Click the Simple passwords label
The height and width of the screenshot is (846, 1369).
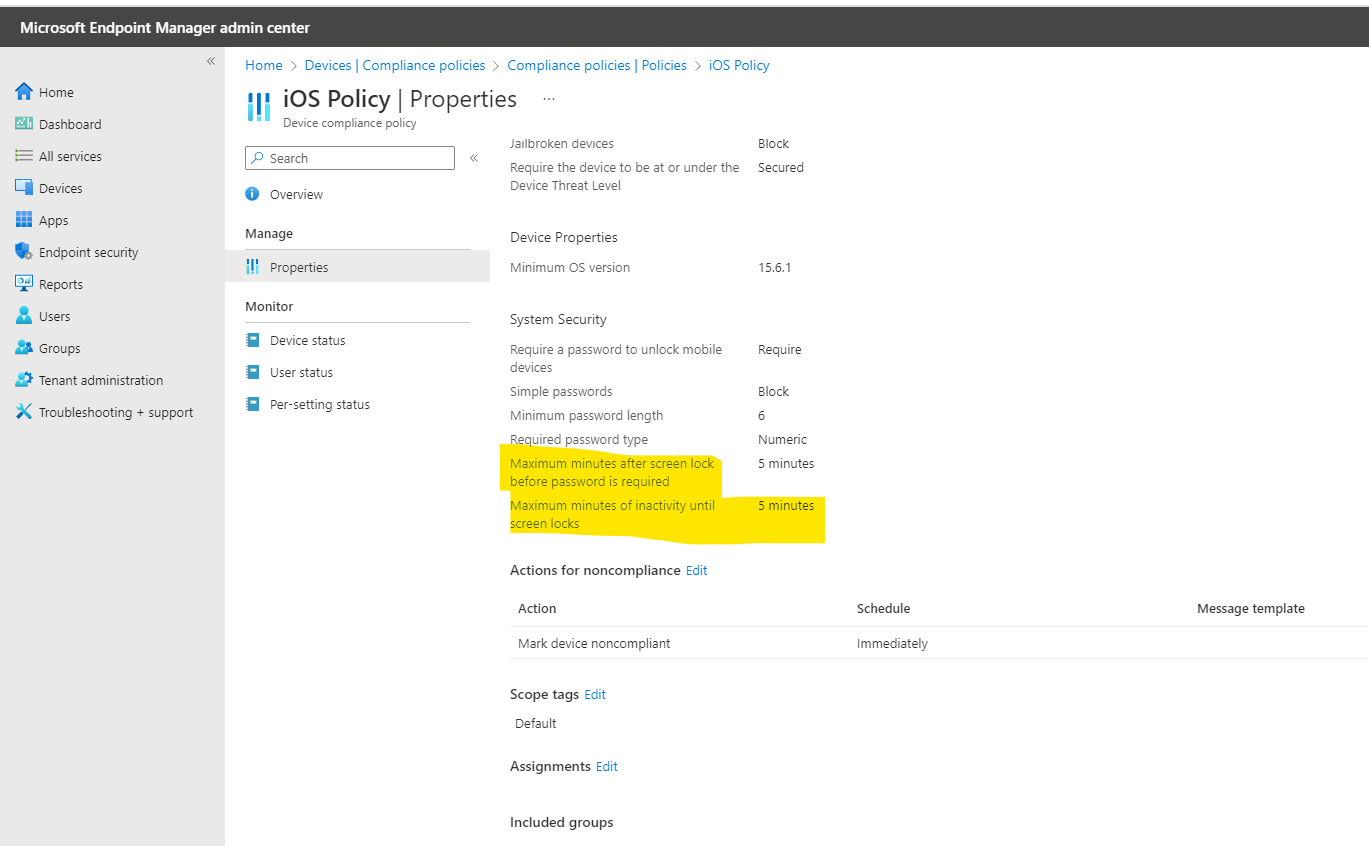pyautogui.click(x=561, y=391)
